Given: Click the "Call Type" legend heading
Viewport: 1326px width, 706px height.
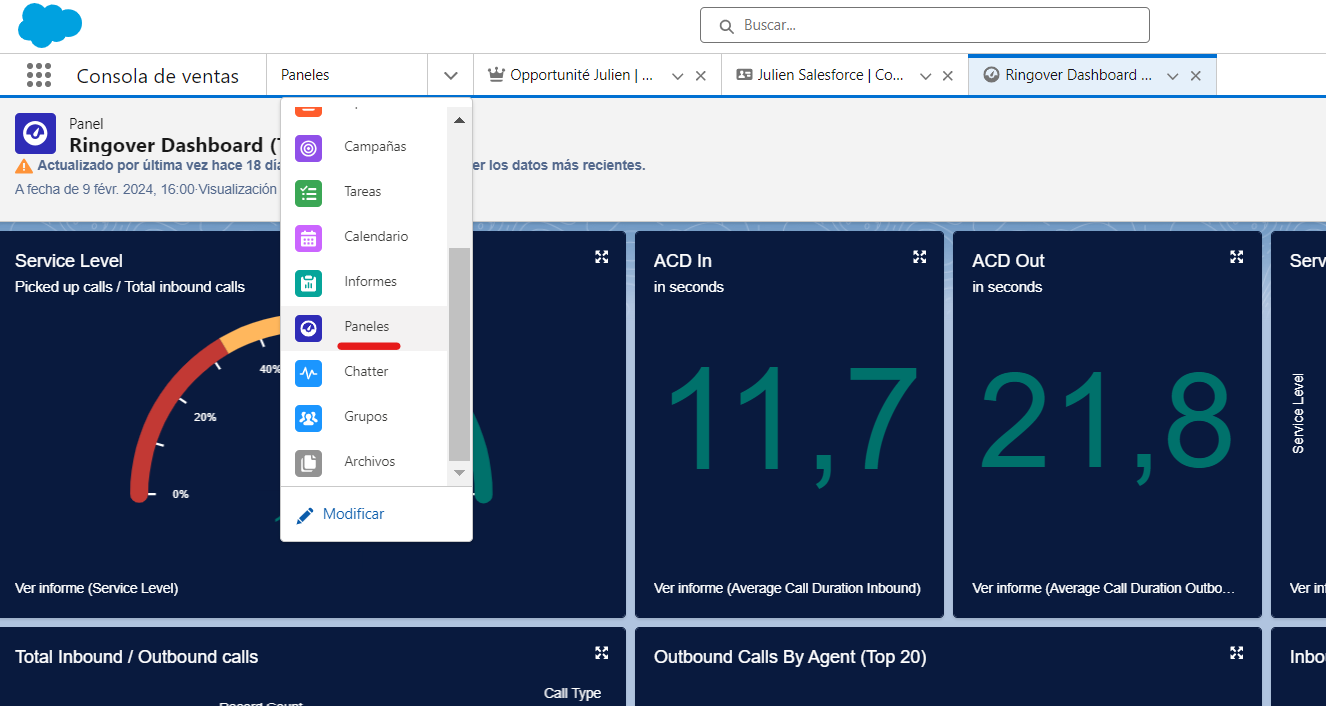Looking at the screenshot, I should pyautogui.click(x=572, y=693).
